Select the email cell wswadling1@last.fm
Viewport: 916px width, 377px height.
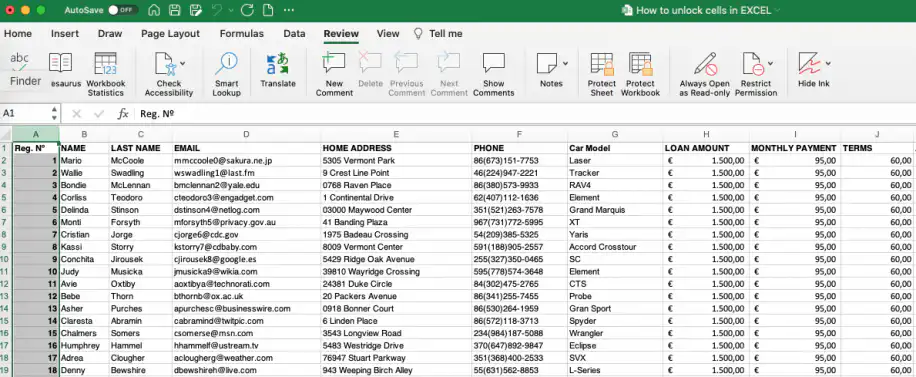point(247,173)
